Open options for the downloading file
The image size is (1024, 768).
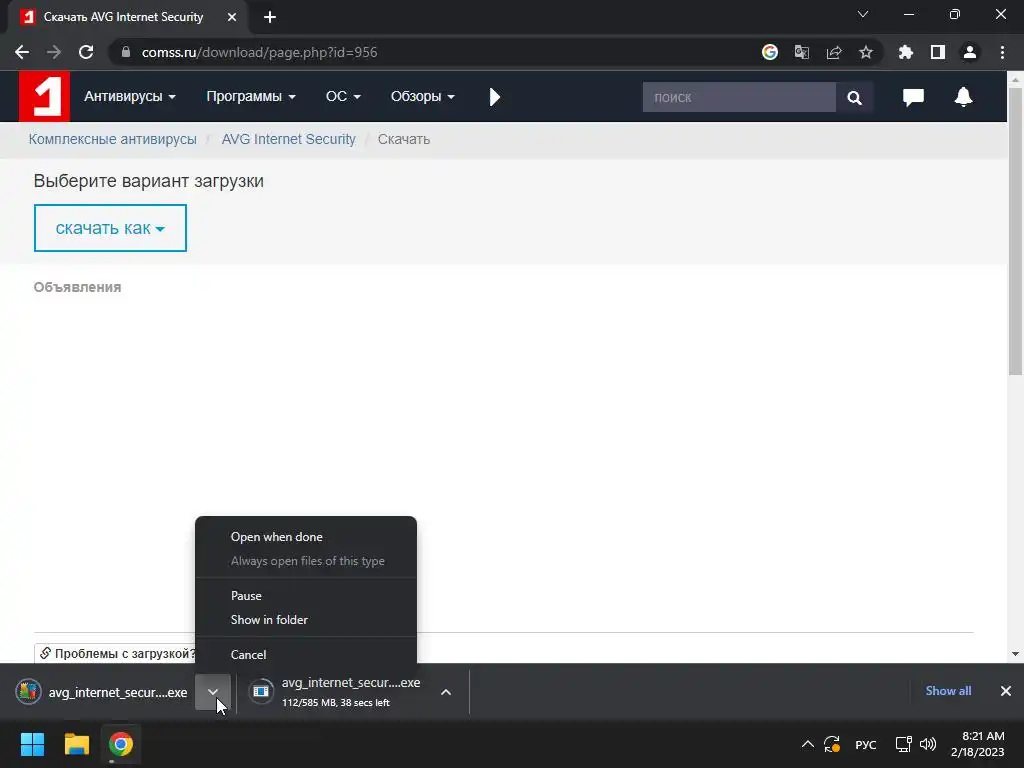446,692
